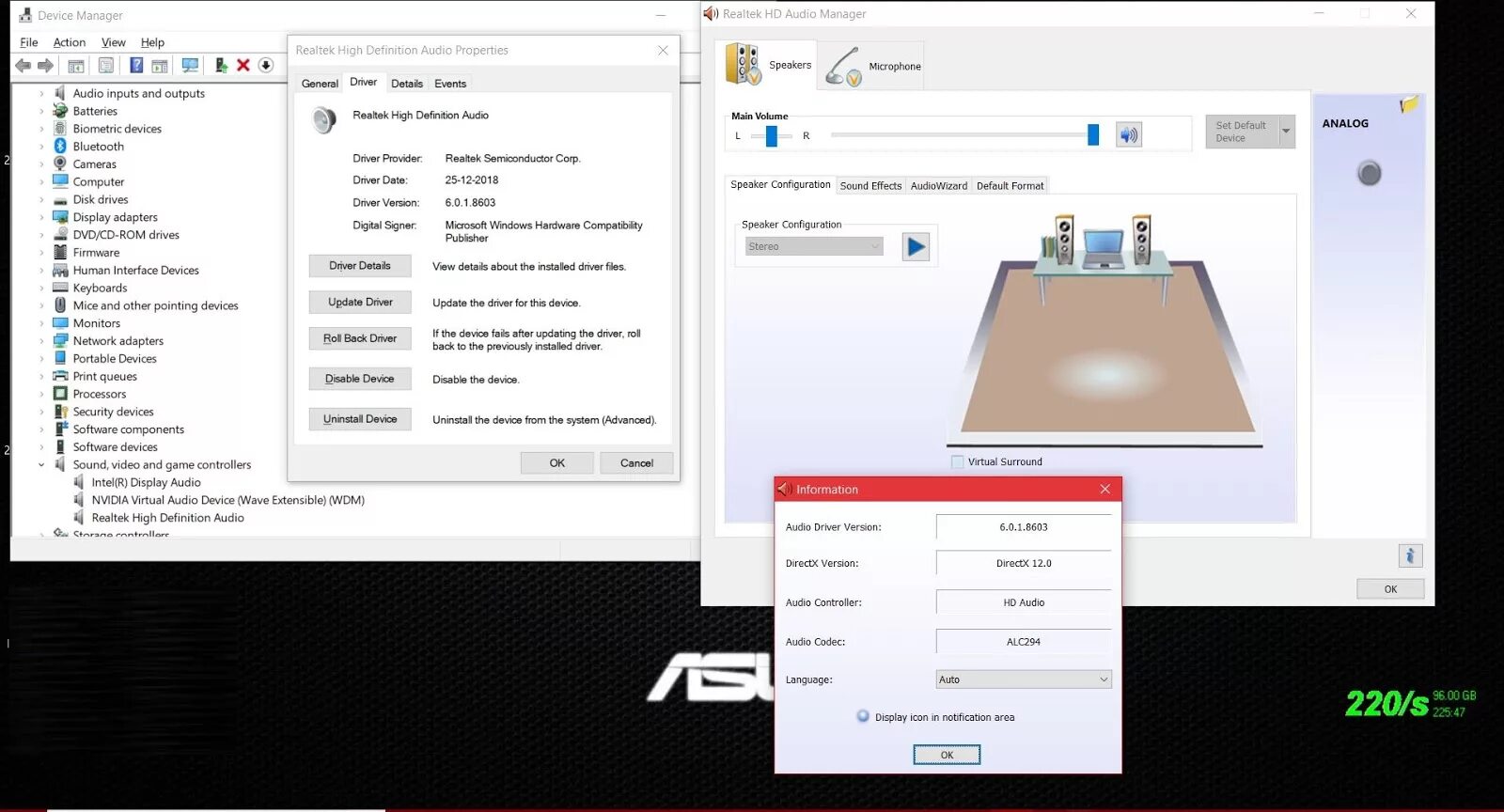This screenshot has height=812, width=1504.
Task: Click the info 'i' icon in Realtek manager
Action: (1410, 555)
